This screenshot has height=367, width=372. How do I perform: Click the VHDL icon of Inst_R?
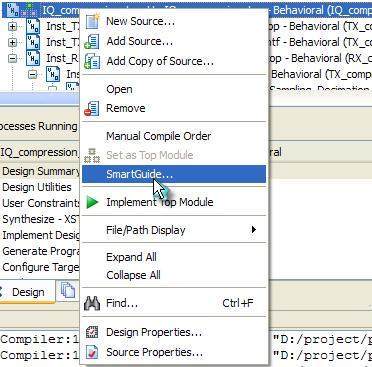(33, 58)
